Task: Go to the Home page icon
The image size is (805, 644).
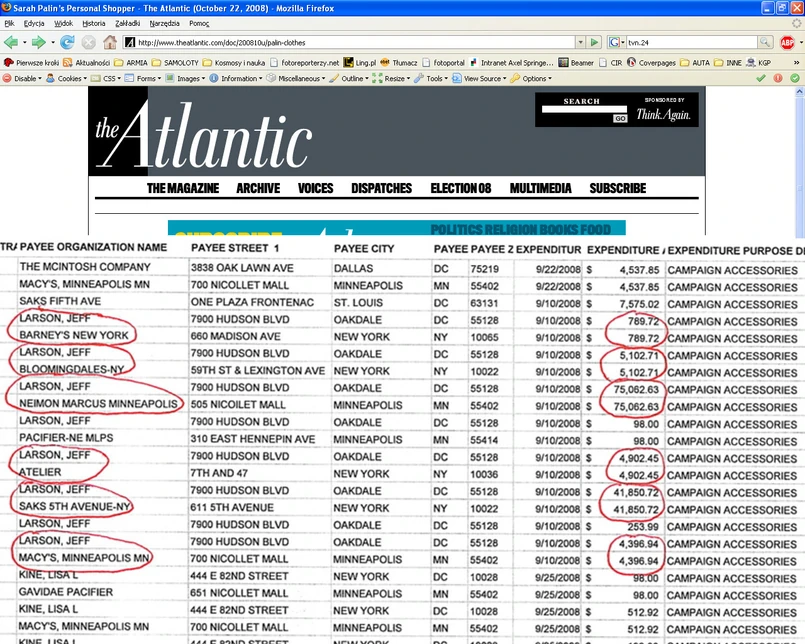Action: 110,42
